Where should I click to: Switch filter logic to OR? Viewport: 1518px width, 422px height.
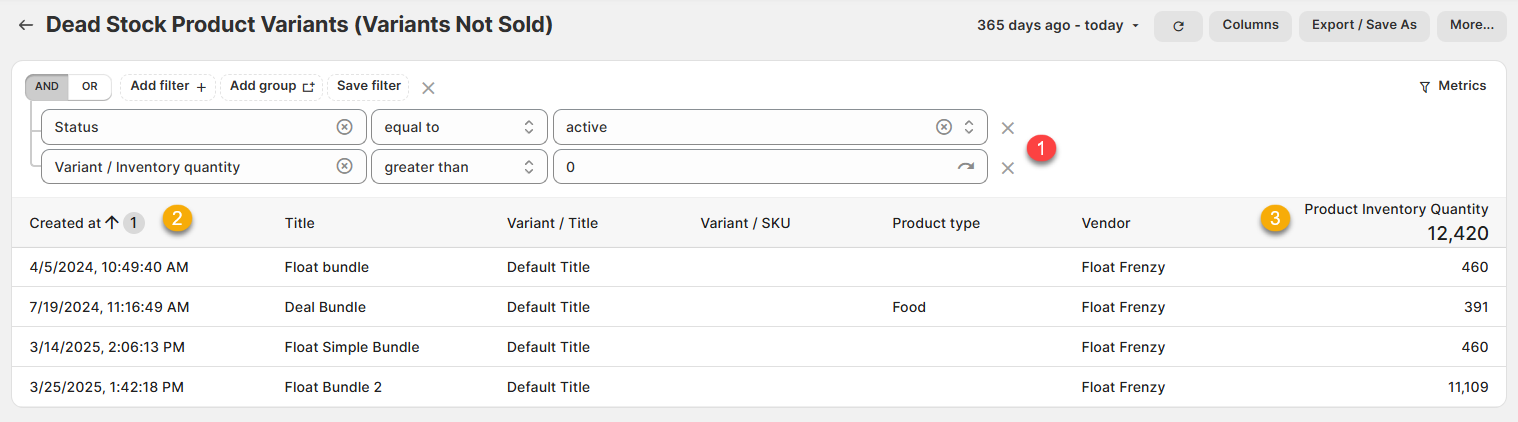tap(90, 87)
